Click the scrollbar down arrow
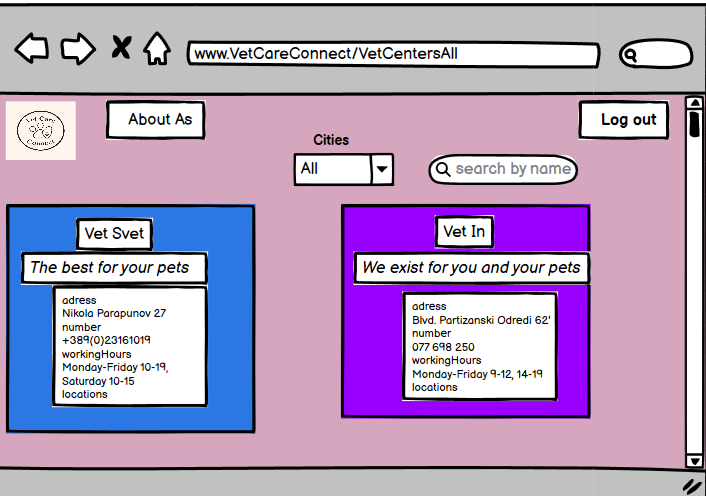The height and width of the screenshot is (496, 706). click(694, 460)
